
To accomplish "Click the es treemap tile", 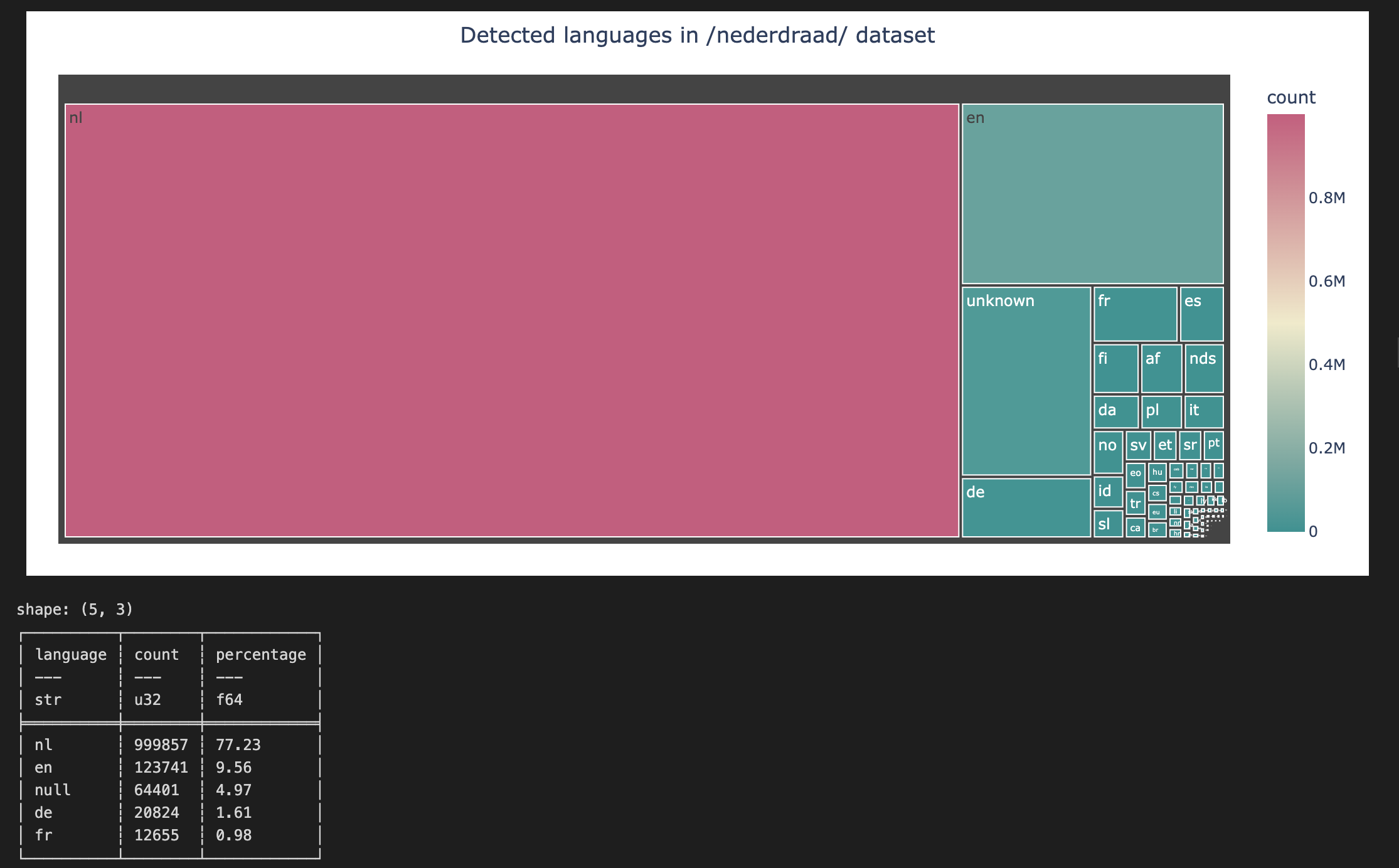I will (x=1201, y=314).
